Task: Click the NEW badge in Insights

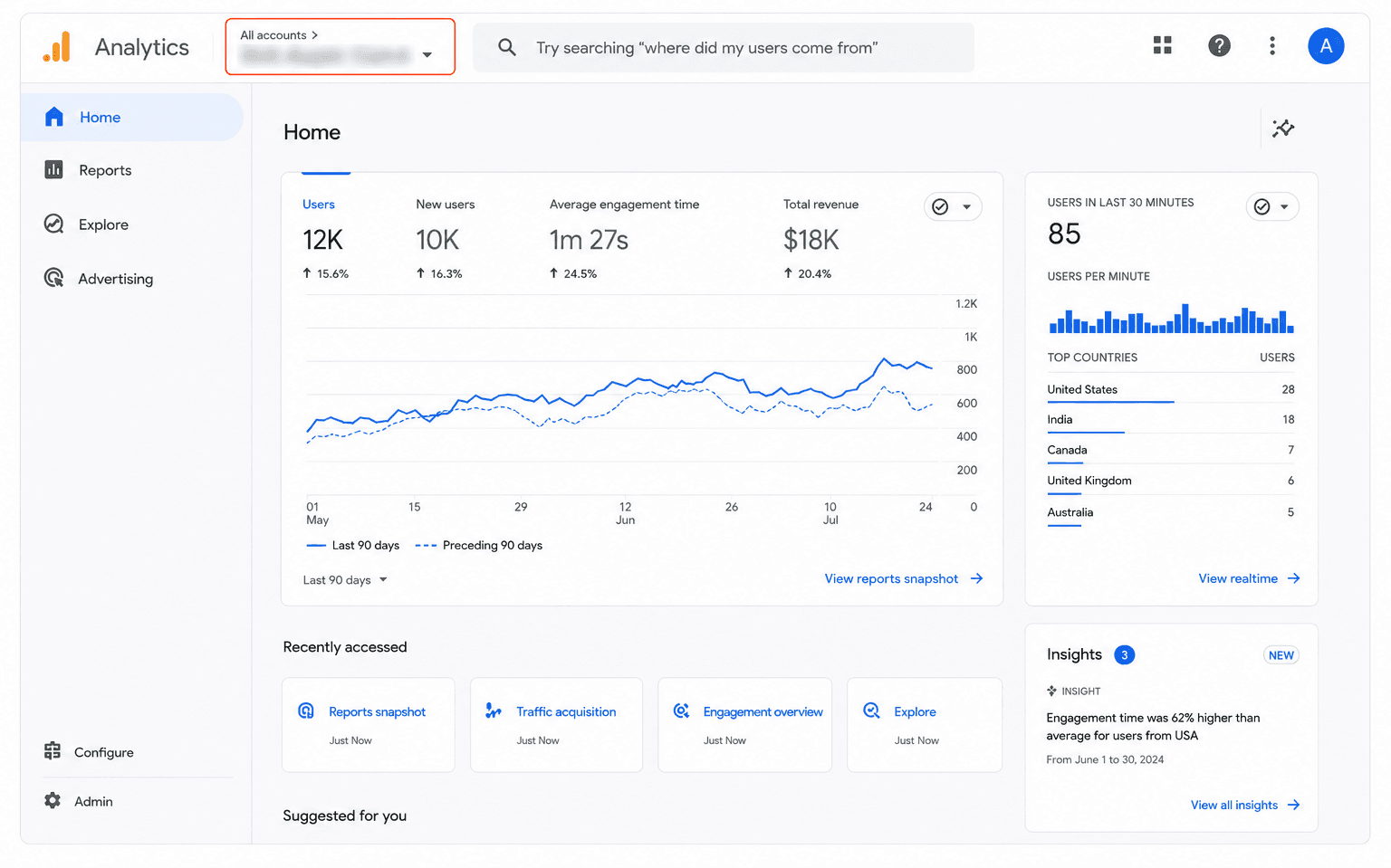Action: click(1281, 655)
